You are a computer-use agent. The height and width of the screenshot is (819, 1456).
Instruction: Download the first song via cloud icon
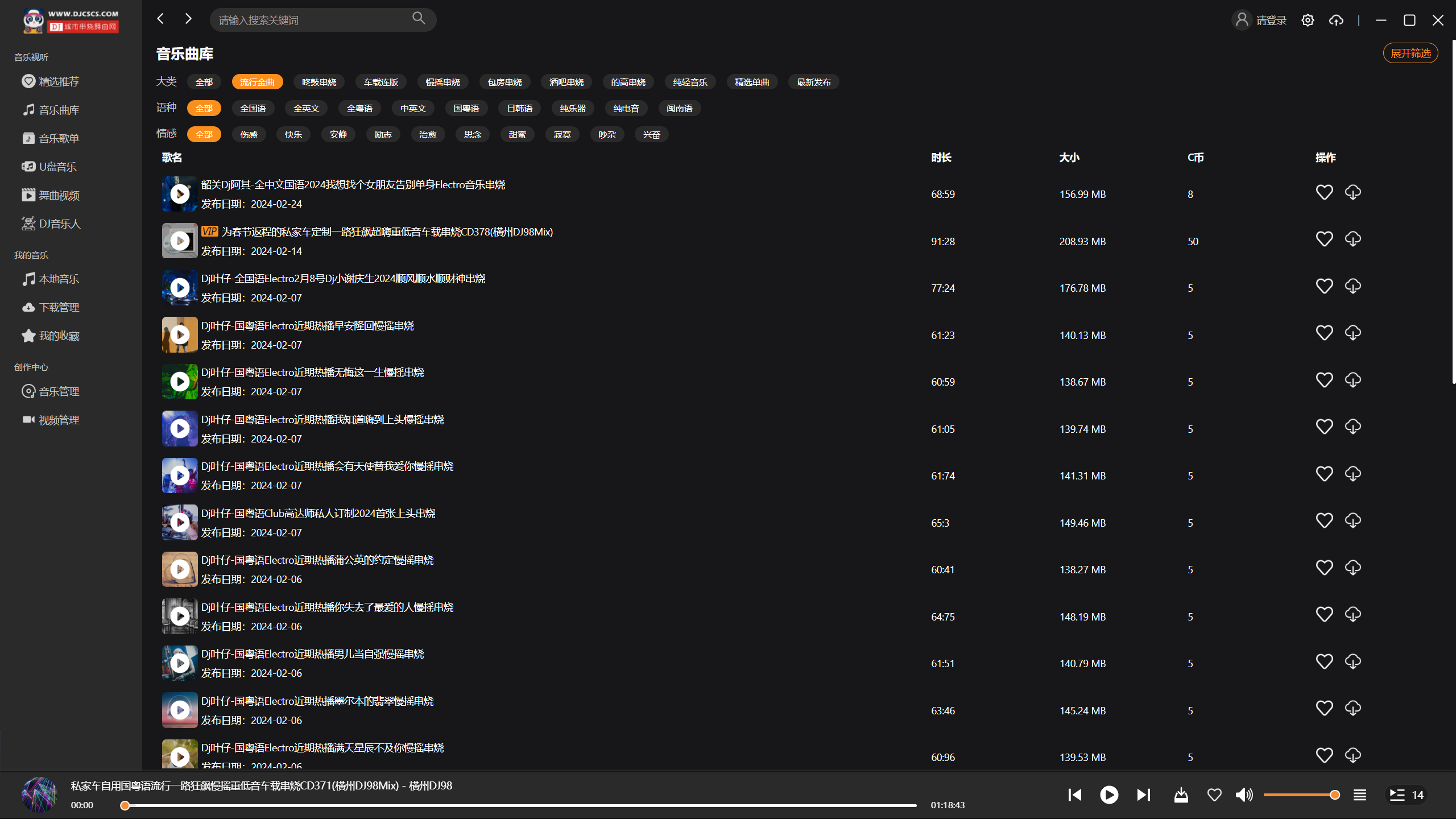coord(1352,192)
